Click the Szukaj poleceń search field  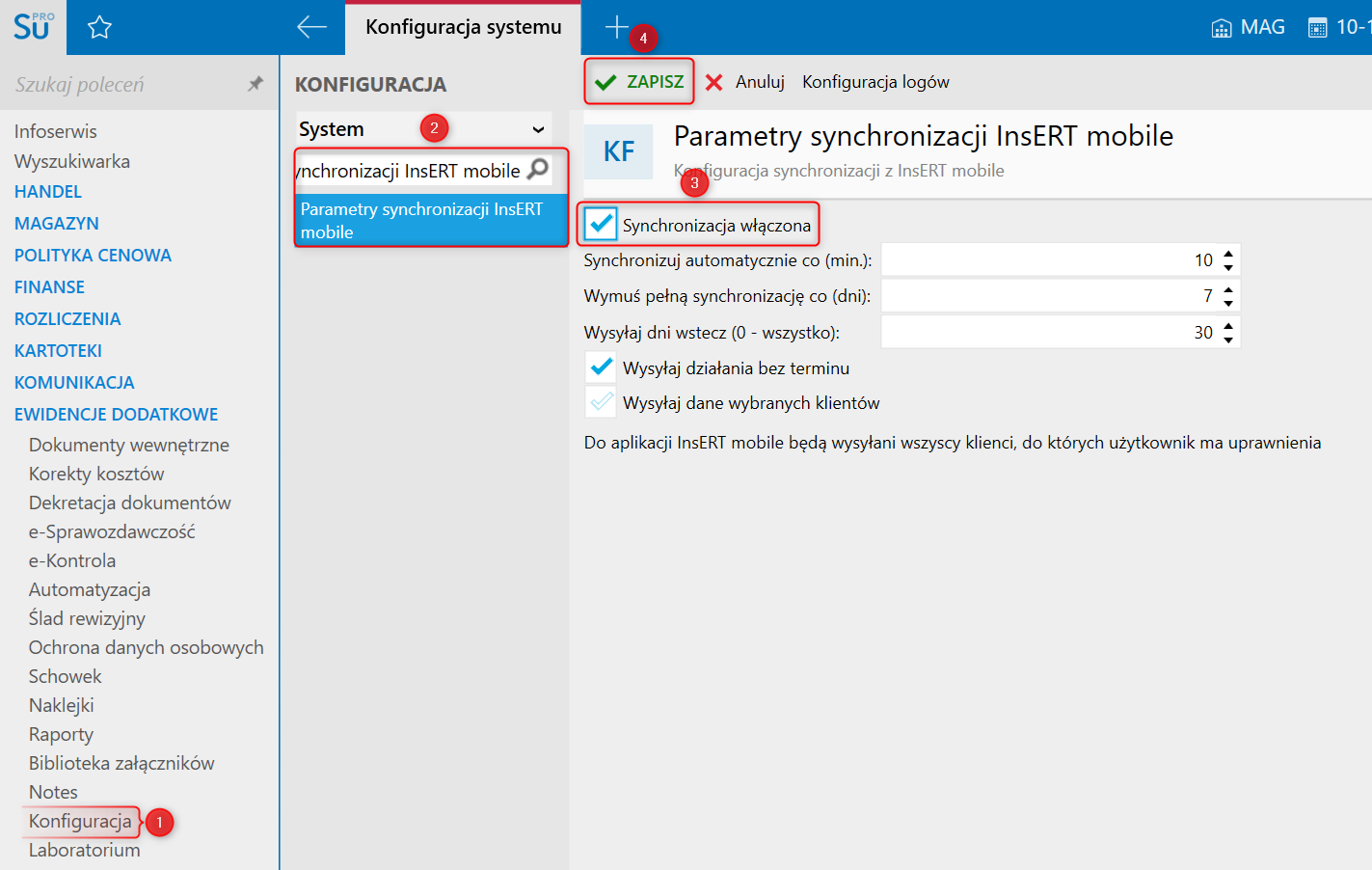pyautogui.click(x=125, y=85)
